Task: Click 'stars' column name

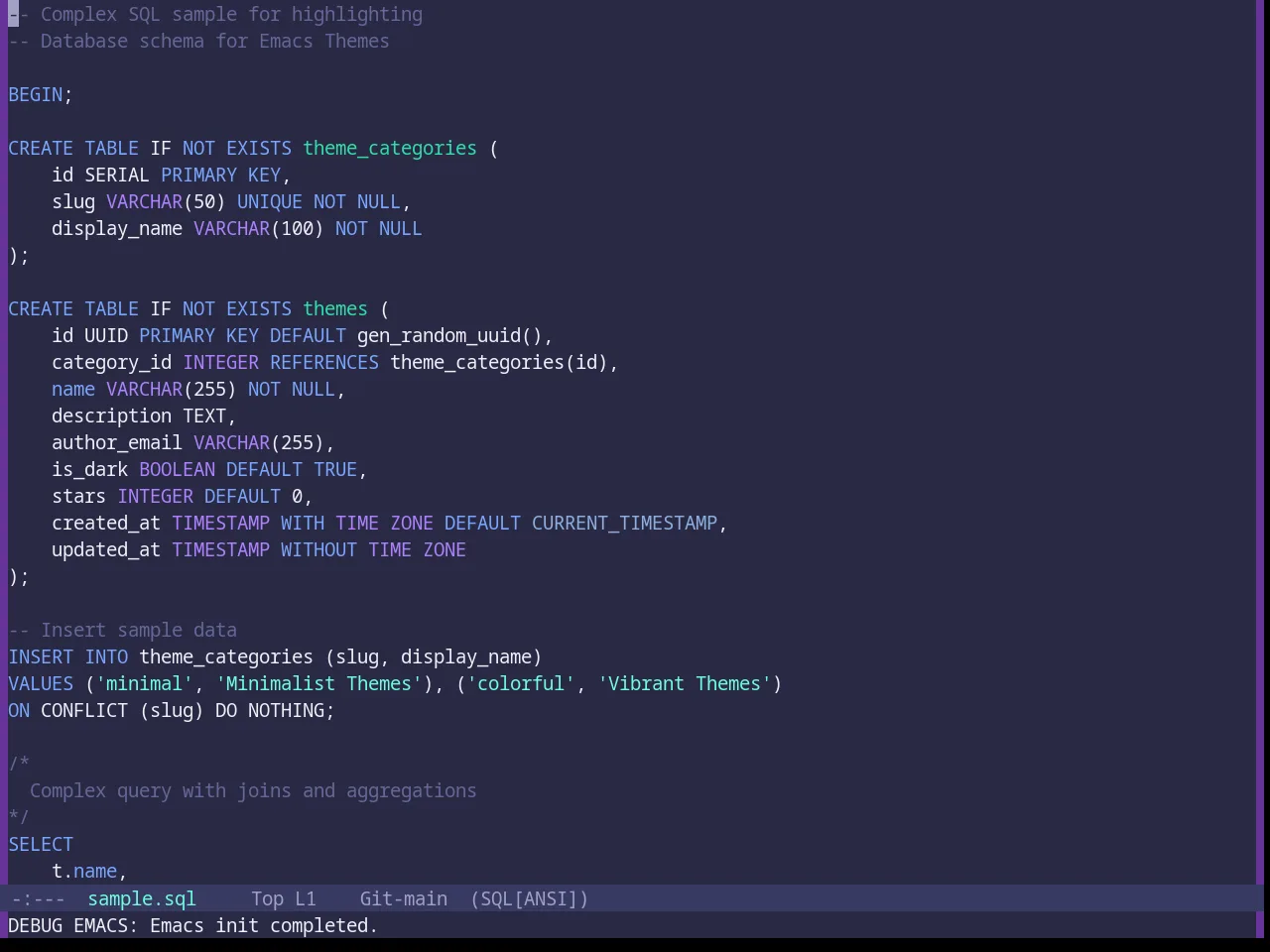Action: coord(78,496)
